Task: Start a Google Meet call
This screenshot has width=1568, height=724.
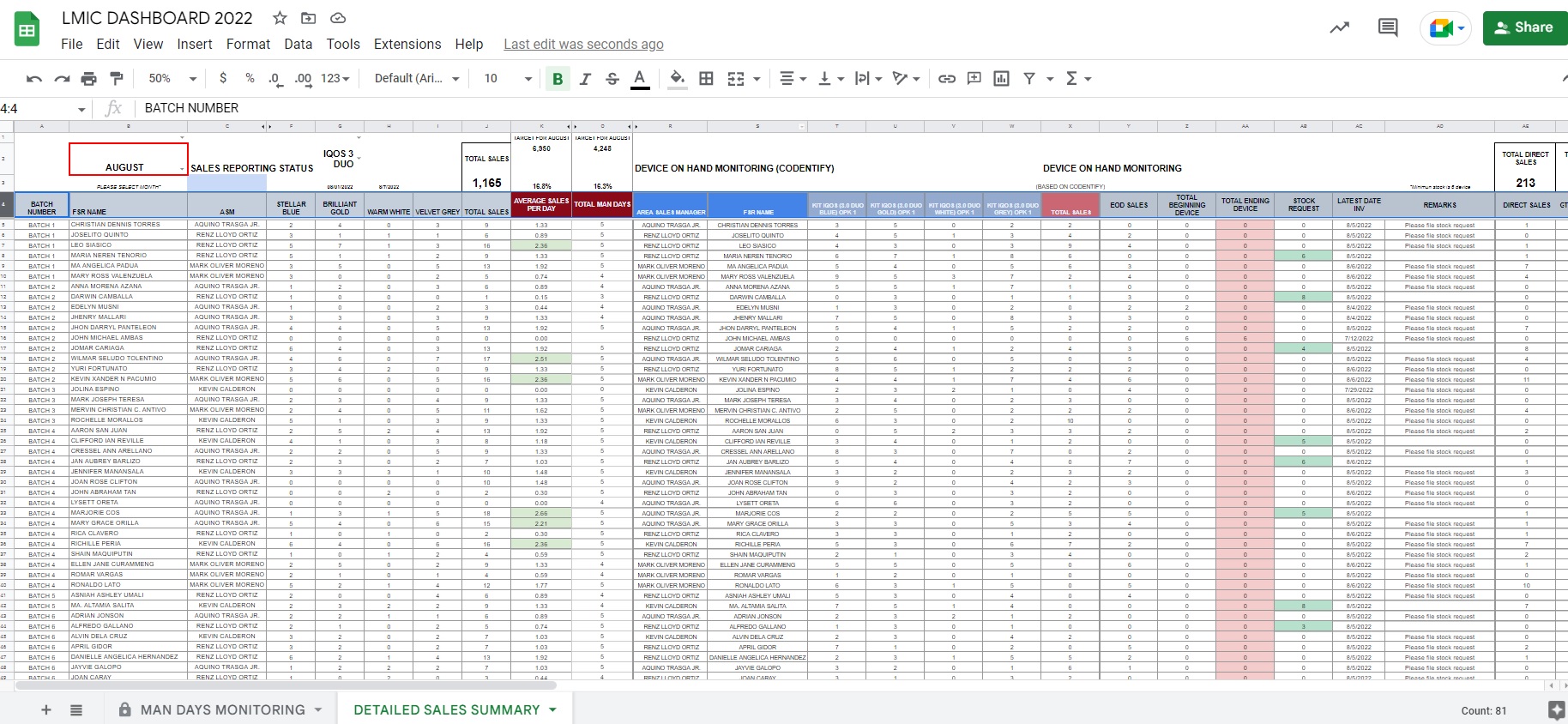Action: pos(1446,28)
